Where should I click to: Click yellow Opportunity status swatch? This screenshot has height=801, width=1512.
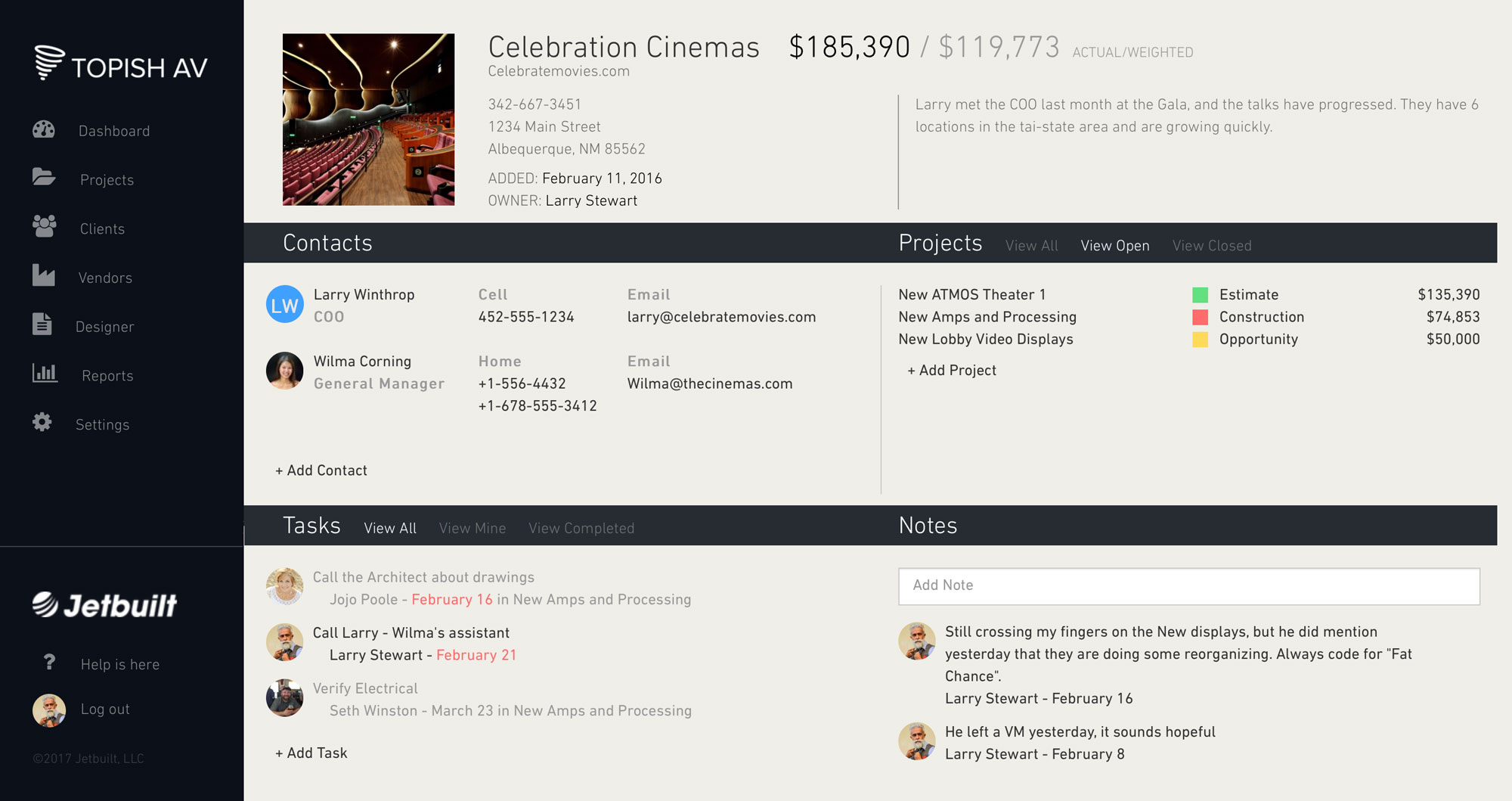click(1200, 340)
